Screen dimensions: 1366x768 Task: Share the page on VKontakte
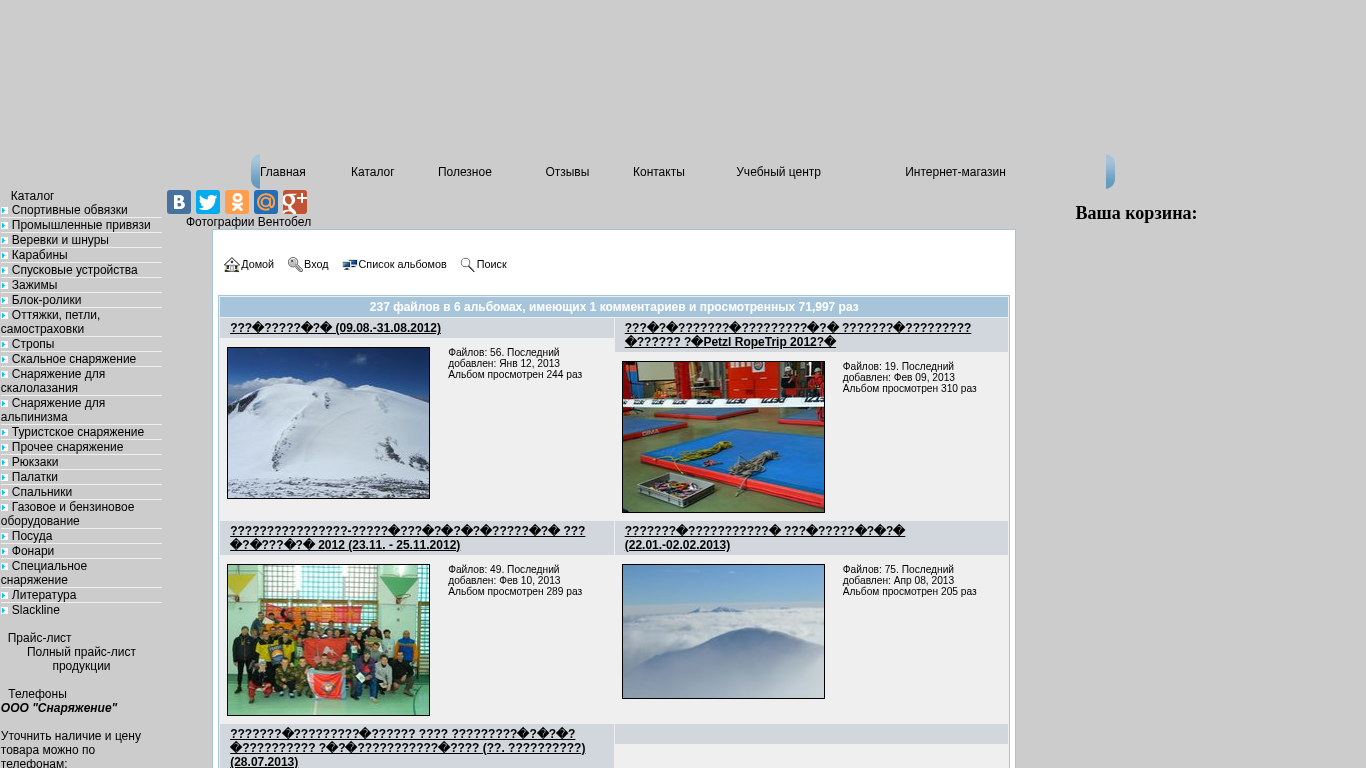tap(179, 202)
